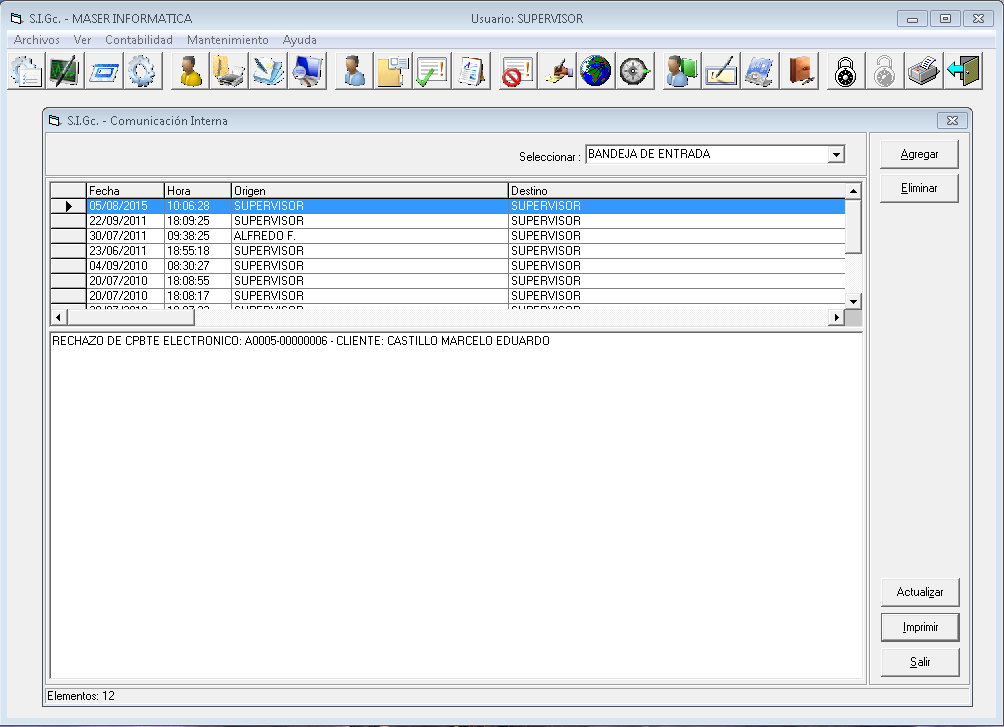Click the row selector arrow for 05/08/2015
The width and height of the screenshot is (1004, 727).
(x=69, y=206)
